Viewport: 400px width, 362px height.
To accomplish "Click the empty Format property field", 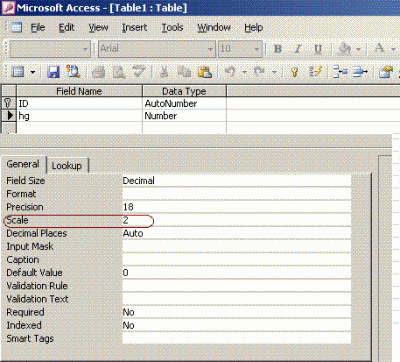I will (236, 194).
